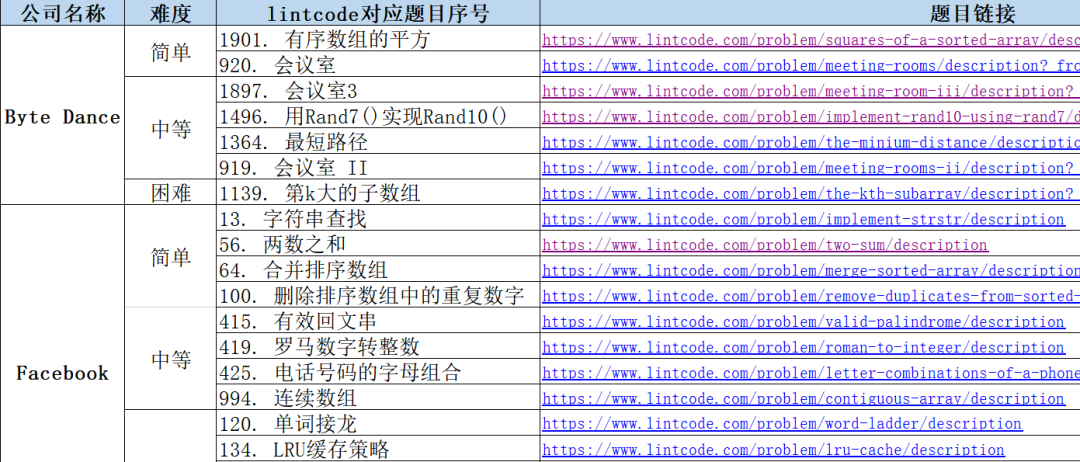The height and width of the screenshot is (462, 1080).
Task: Select cell 120. 单词接龙
Action: point(378,424)
